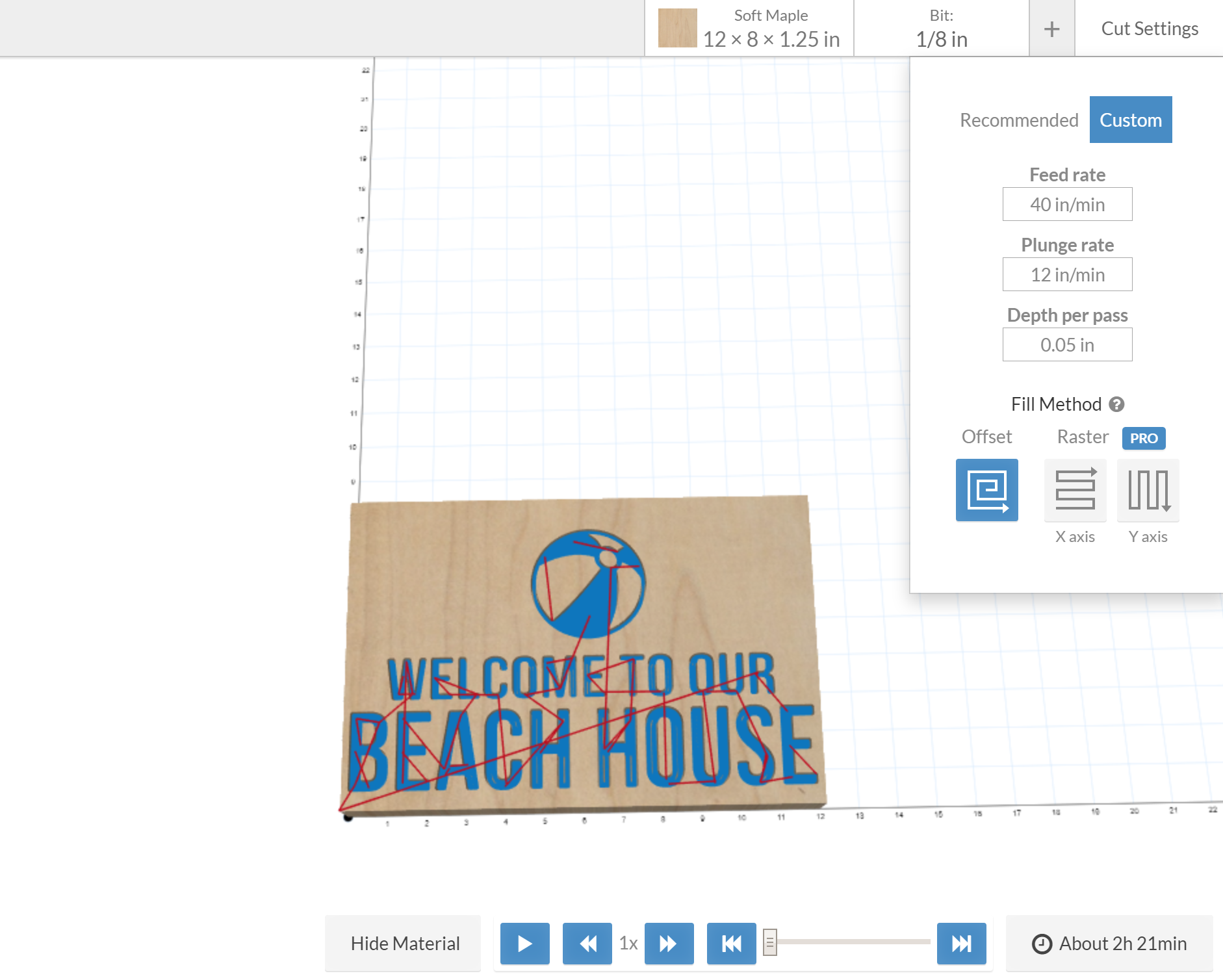This screenshot has width=1223, height=980.
Task: Click the rewind speed button
Action: coord(587,943)
